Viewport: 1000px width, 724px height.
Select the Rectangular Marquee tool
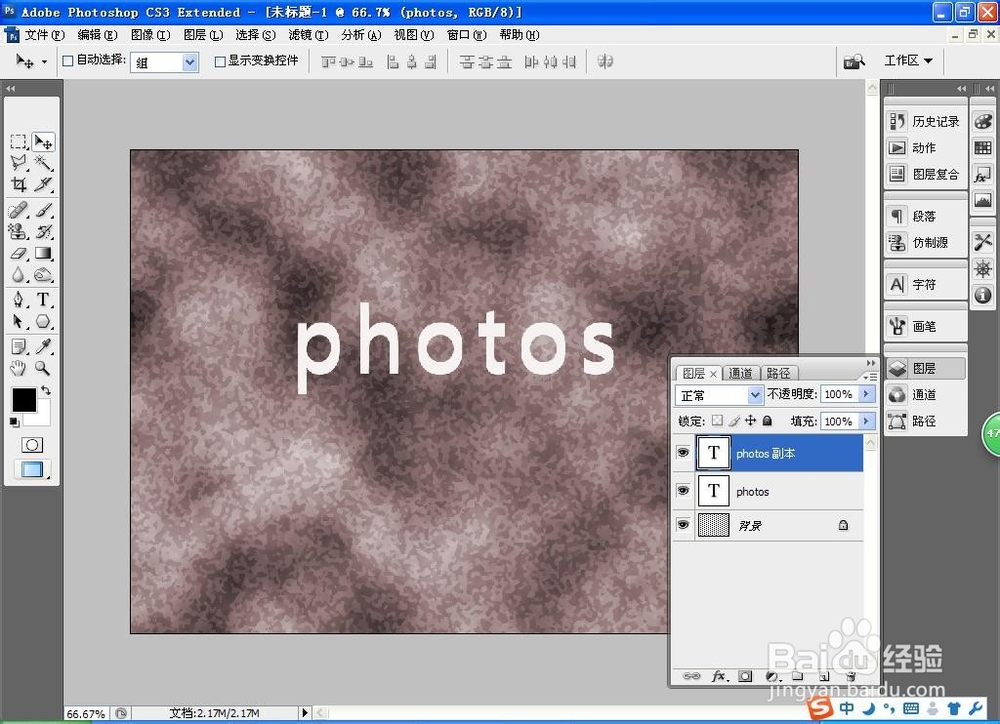18,142
